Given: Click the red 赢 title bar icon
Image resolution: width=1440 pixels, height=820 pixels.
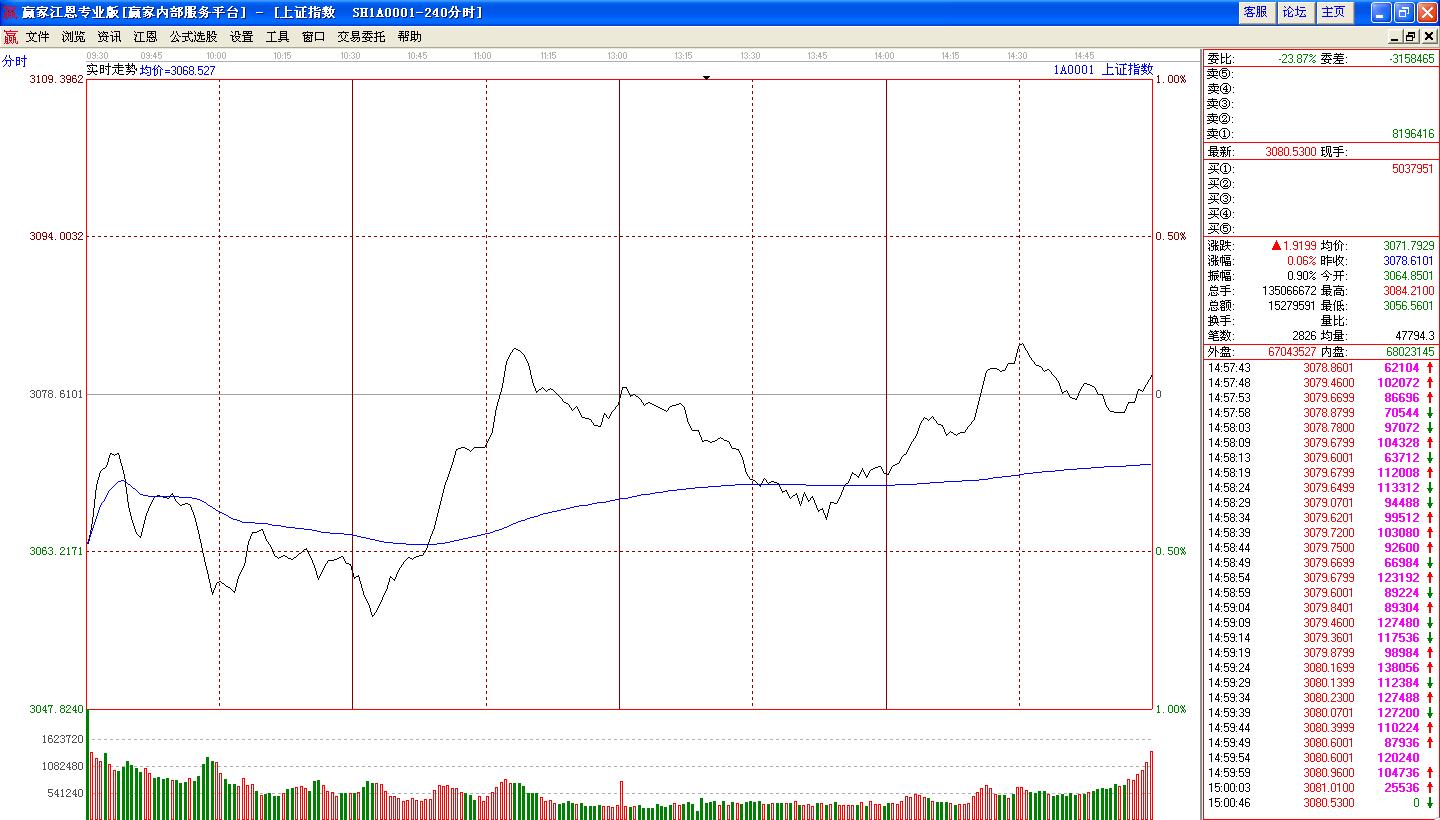Looking at the screenshot, I should (10, 12).
